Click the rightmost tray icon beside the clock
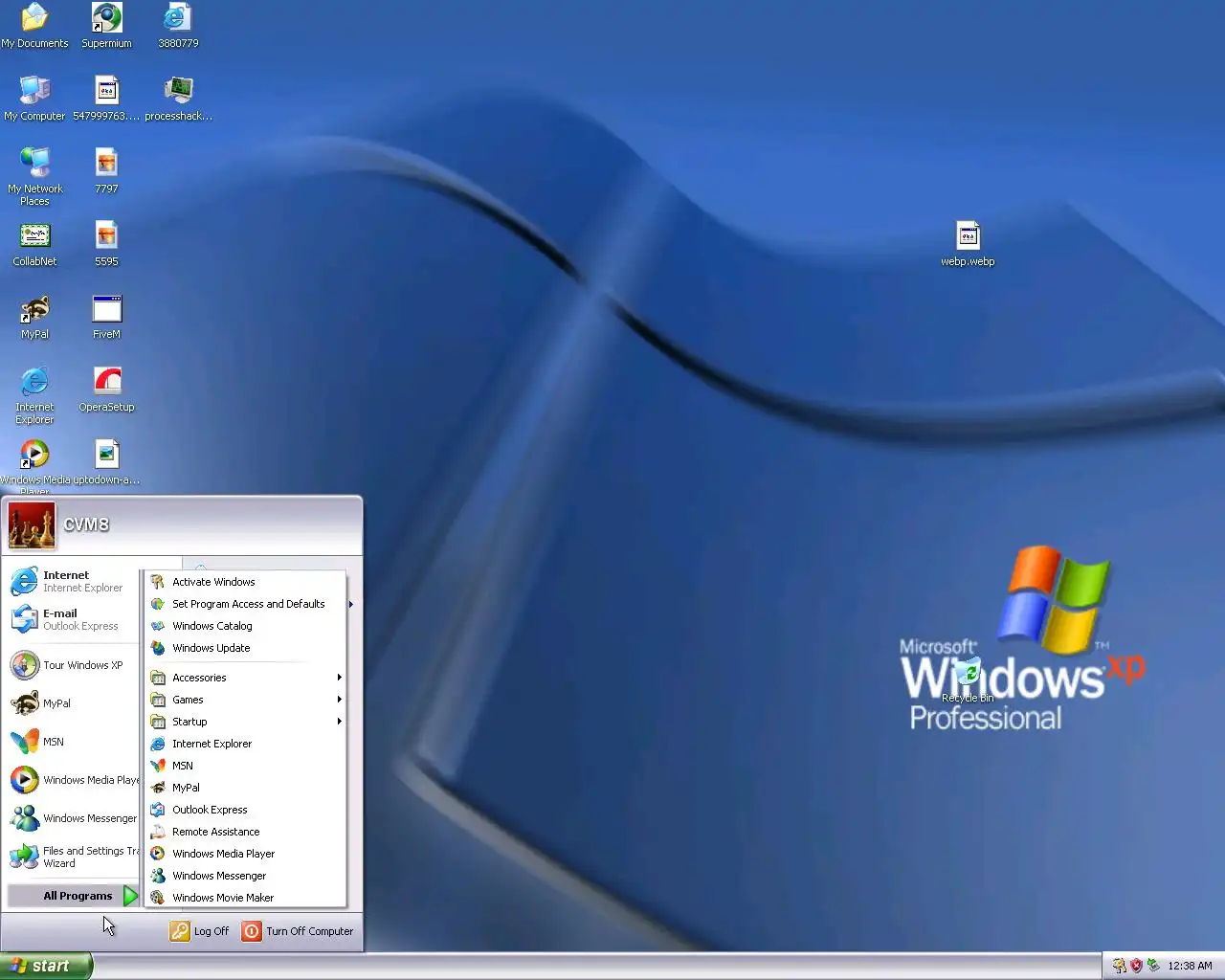 click(1153, 966)
